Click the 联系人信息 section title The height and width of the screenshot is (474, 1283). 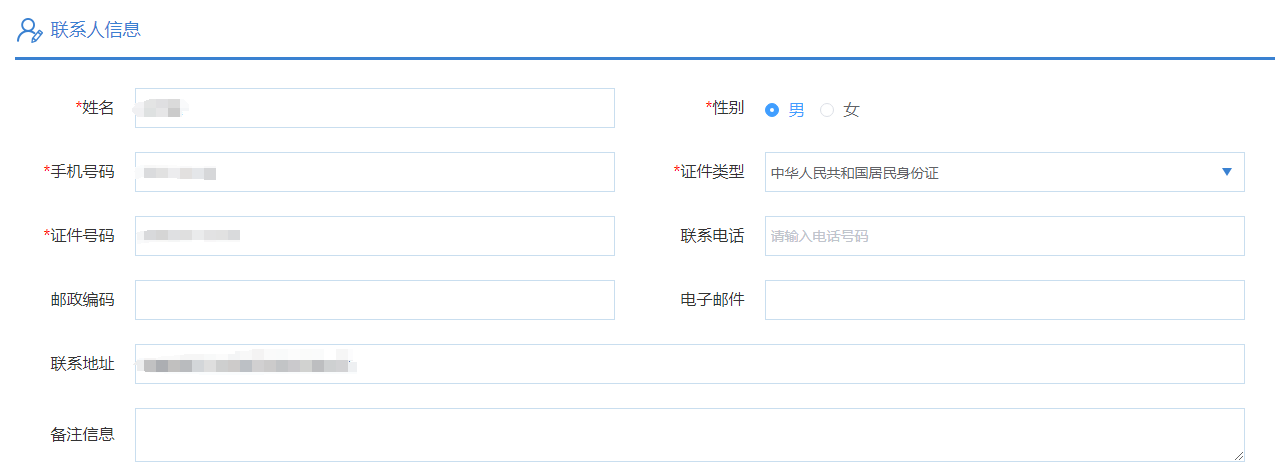(x=96, y=30)
